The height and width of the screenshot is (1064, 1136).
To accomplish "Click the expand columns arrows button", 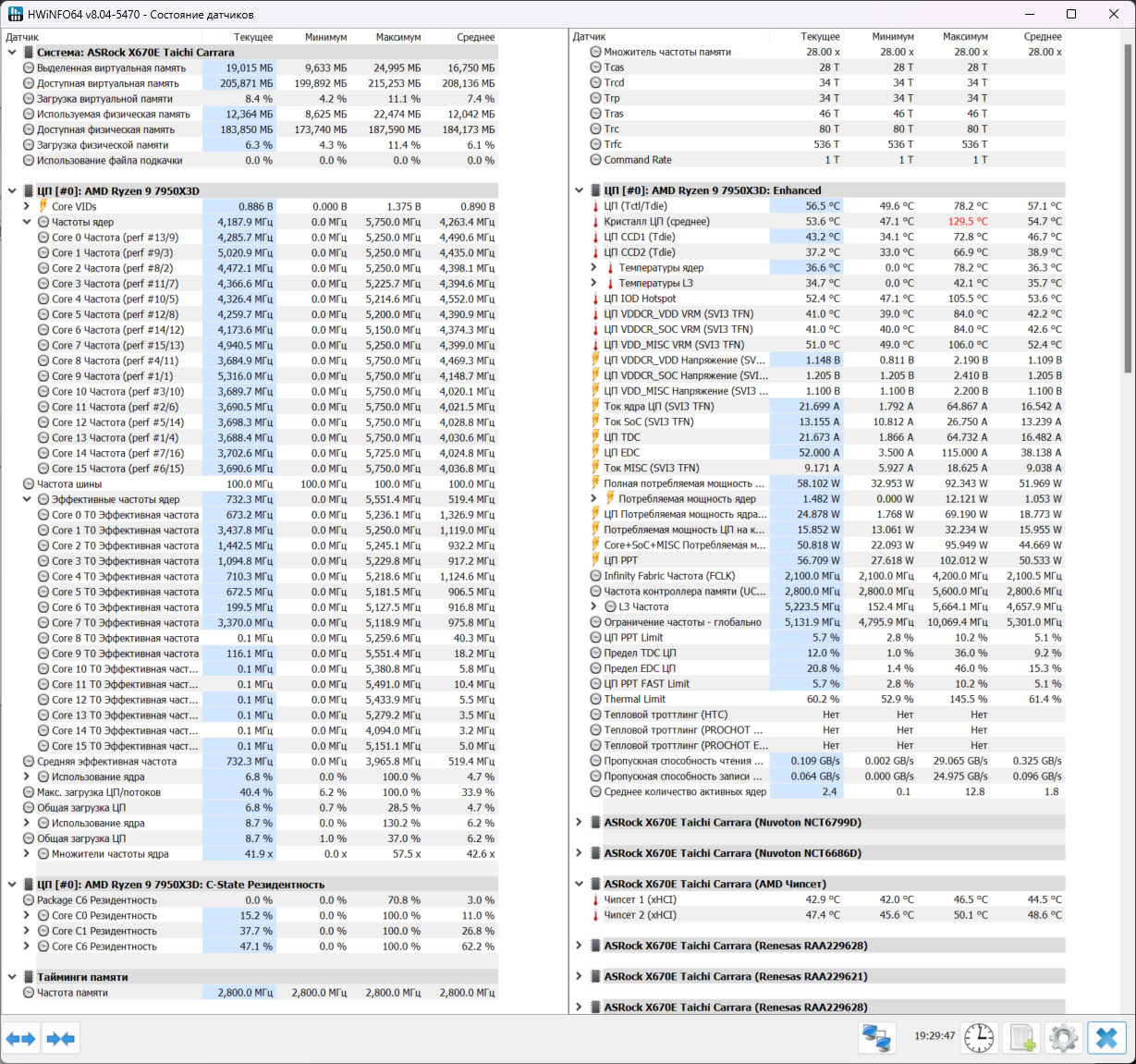I will (20, 1039).
